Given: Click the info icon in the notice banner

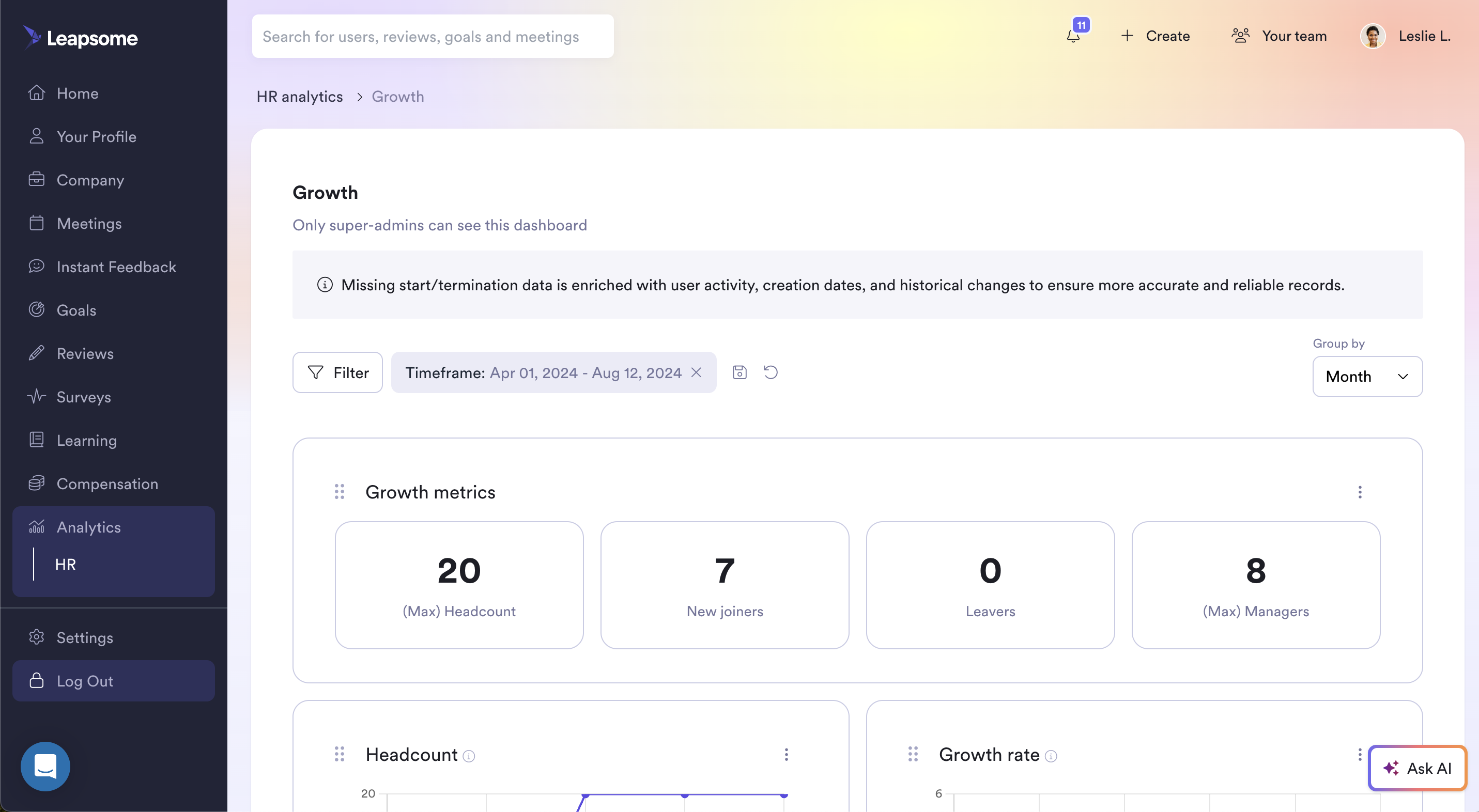Looking at the screenshot, I should tap(325, 285).
